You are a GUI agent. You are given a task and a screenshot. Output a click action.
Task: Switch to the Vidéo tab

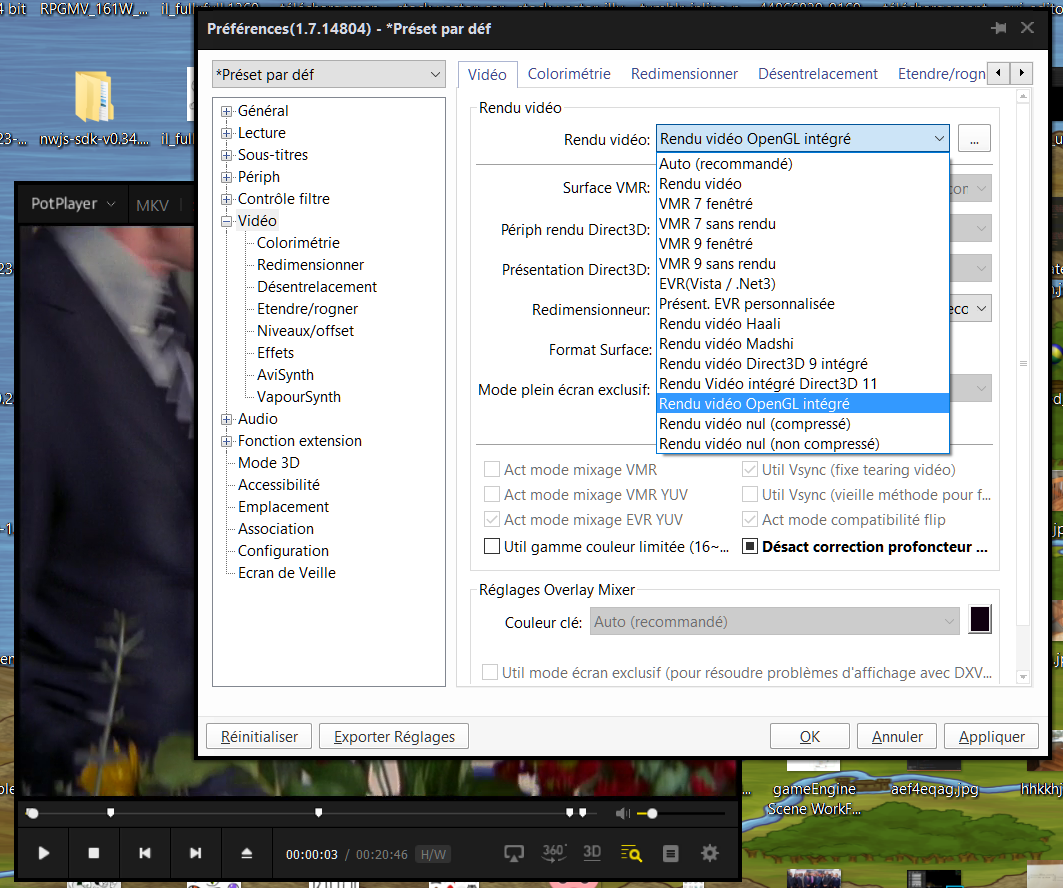pyautogui.click(x=487, y=75)
